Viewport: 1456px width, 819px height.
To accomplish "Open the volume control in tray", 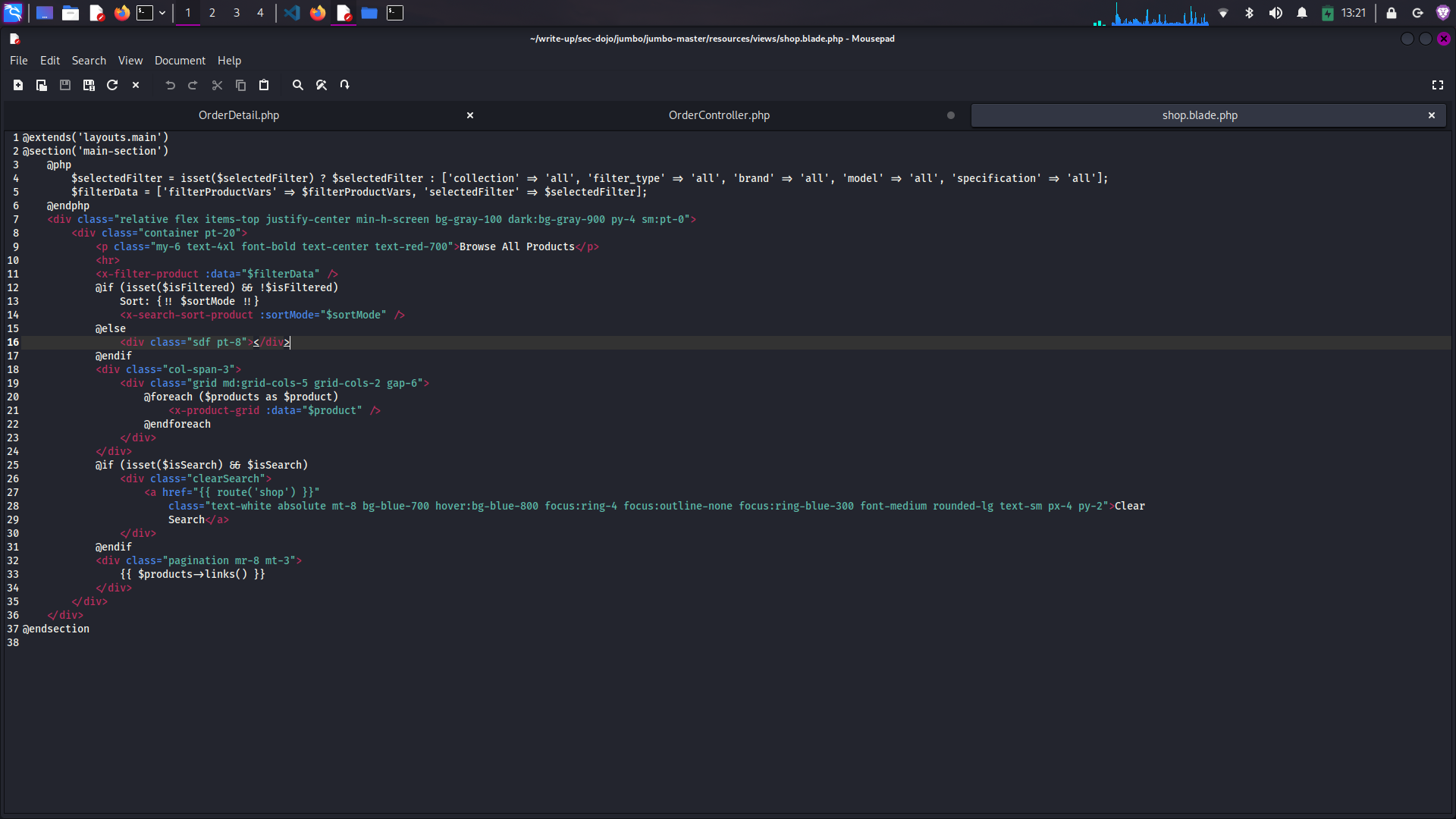I will pos(1276,13).
